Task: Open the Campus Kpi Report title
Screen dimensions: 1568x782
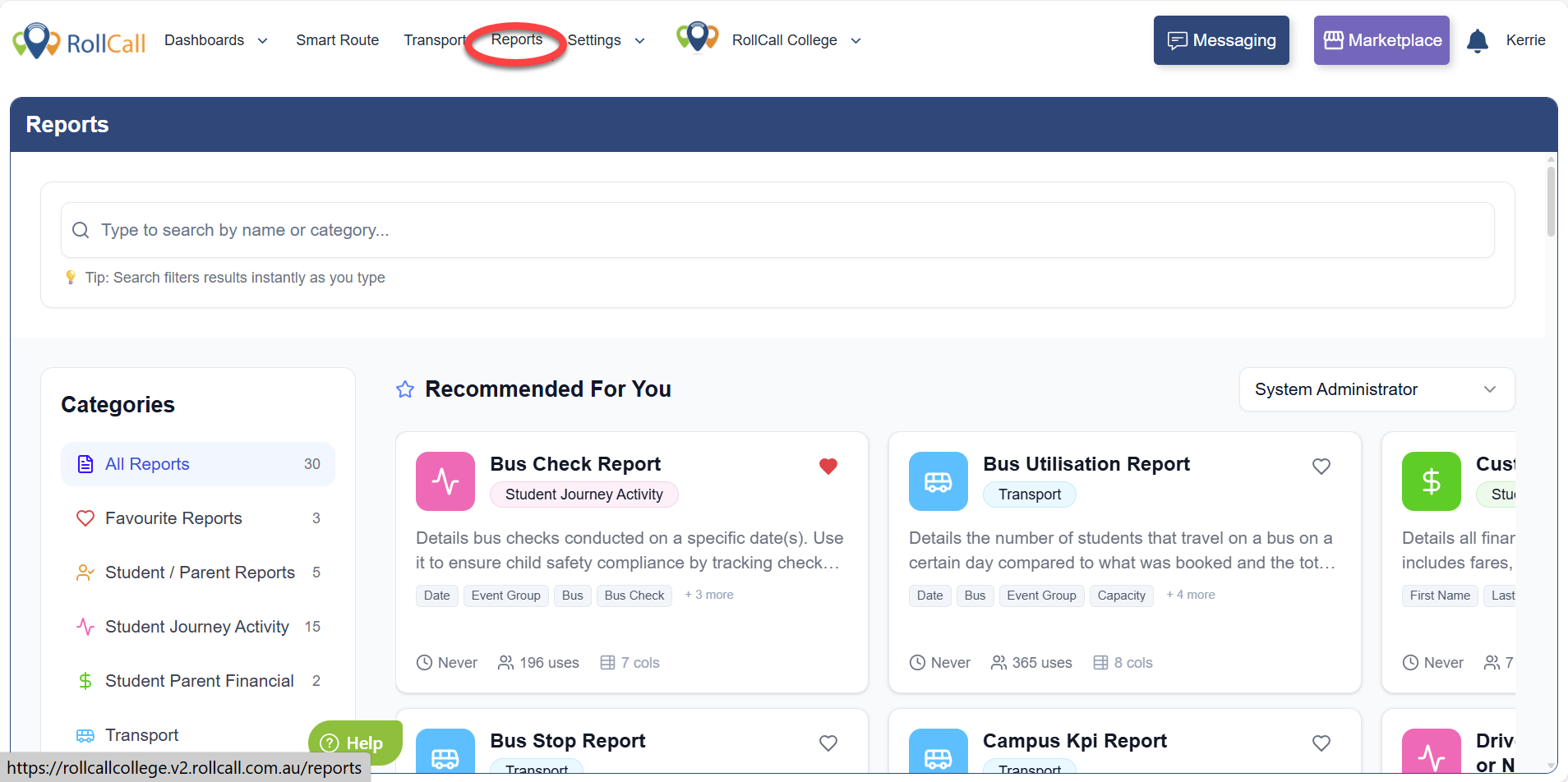Action: tap(1075, 741)
